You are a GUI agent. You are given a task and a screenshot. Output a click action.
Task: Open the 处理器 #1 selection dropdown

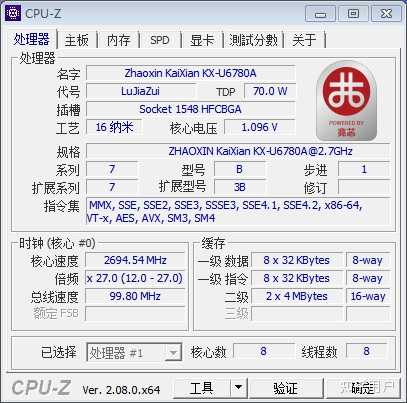pos(134,352)
